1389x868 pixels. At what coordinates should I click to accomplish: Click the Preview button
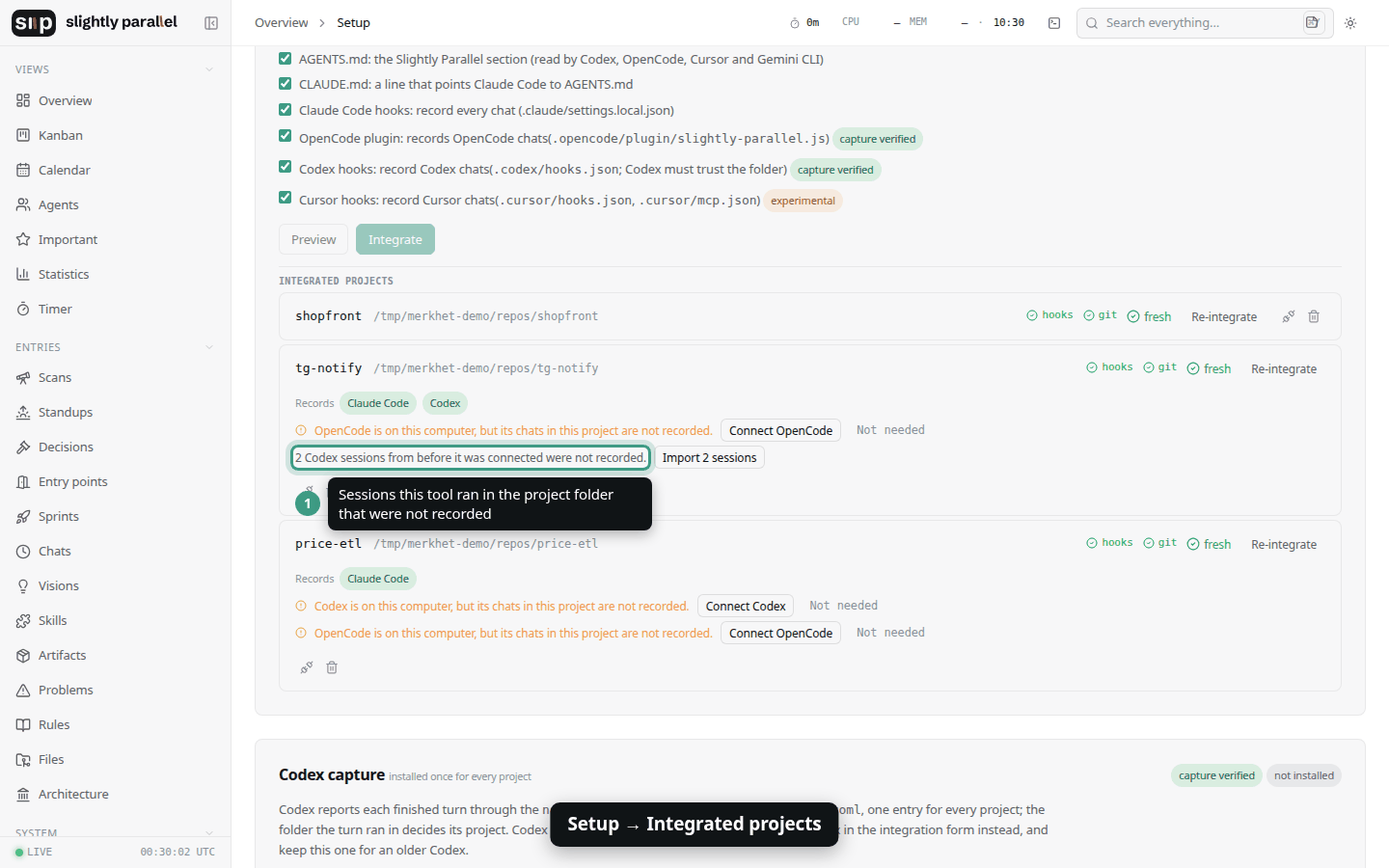click(x=313, y=239)
